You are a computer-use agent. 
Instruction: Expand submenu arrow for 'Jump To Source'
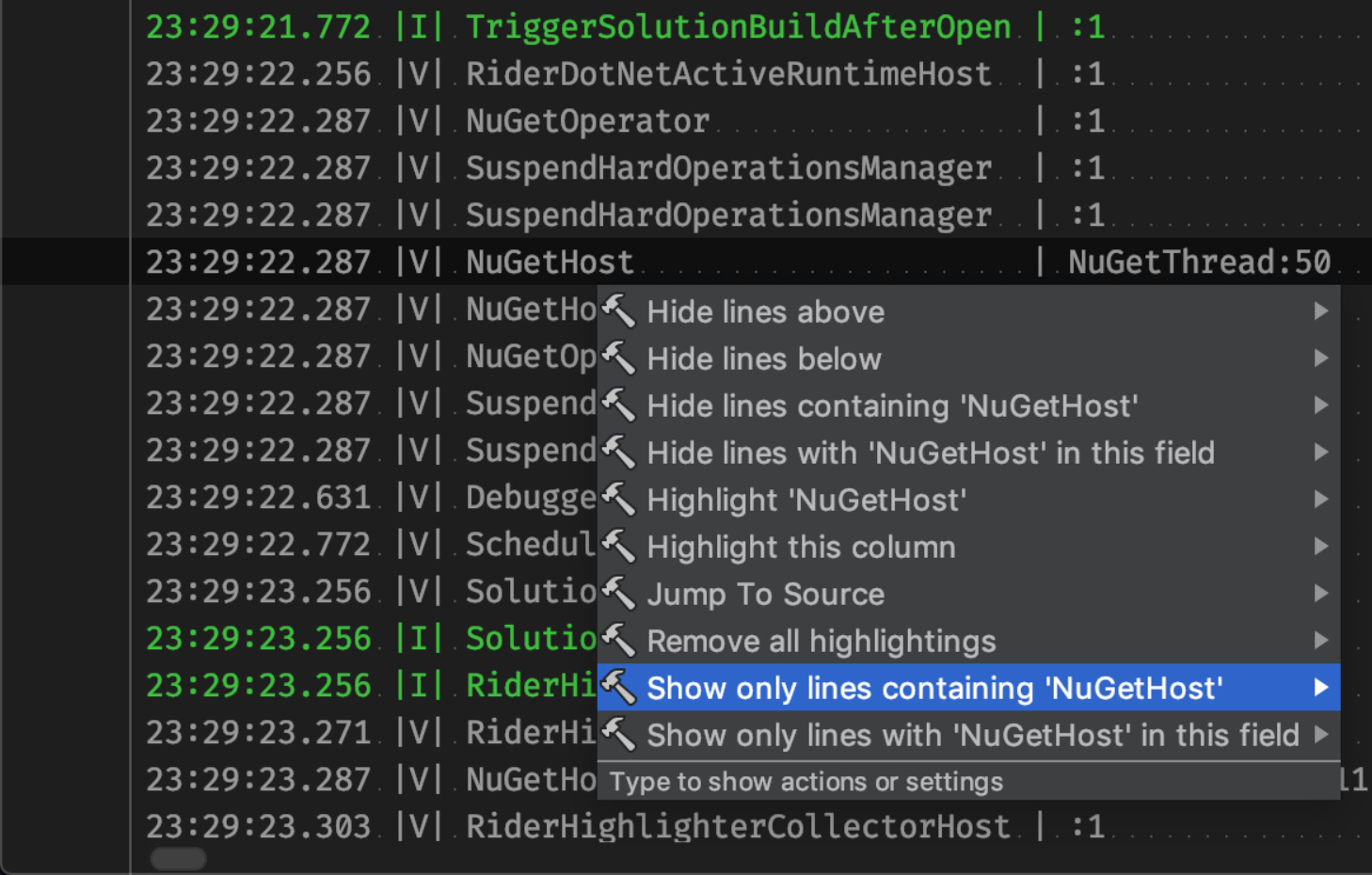pyautogui.click(x=1321, y=593)
